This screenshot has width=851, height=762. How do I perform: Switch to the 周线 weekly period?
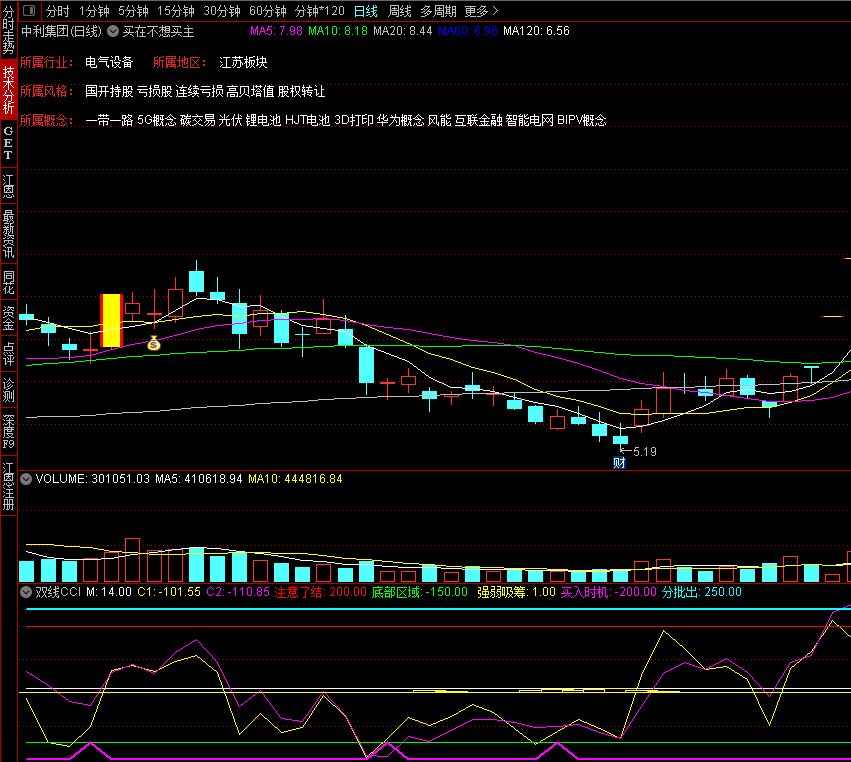point(400,11)
